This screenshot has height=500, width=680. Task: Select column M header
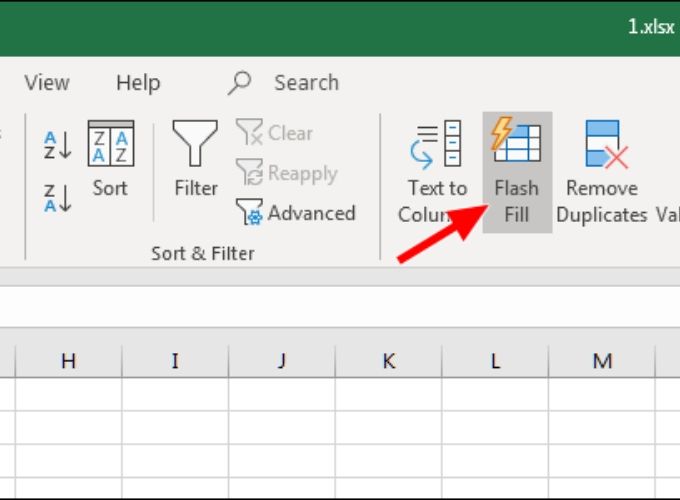[601, 361]
